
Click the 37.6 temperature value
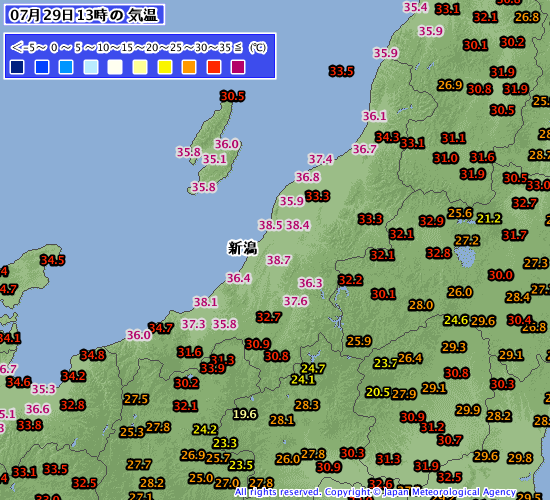click(295, 301)
